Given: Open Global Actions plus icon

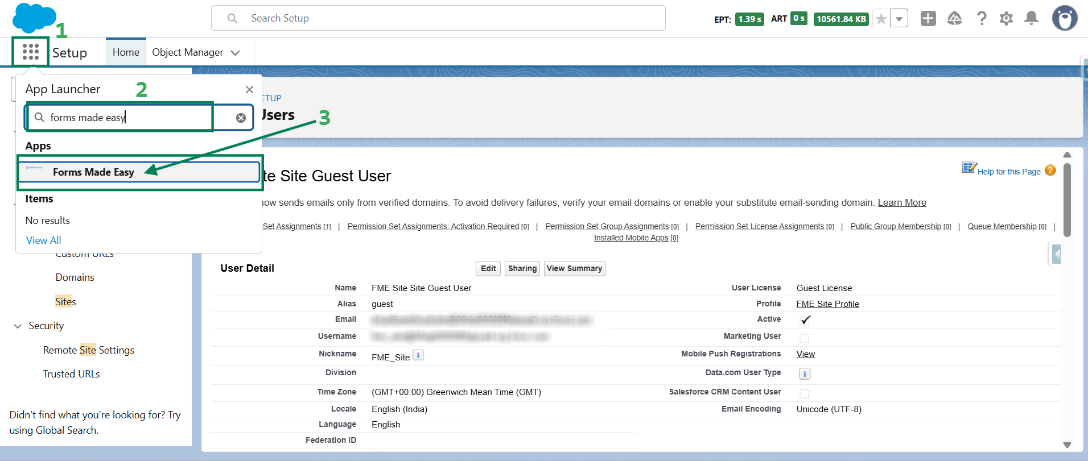Looking at the screenshot, I should (x=928, y=19).
